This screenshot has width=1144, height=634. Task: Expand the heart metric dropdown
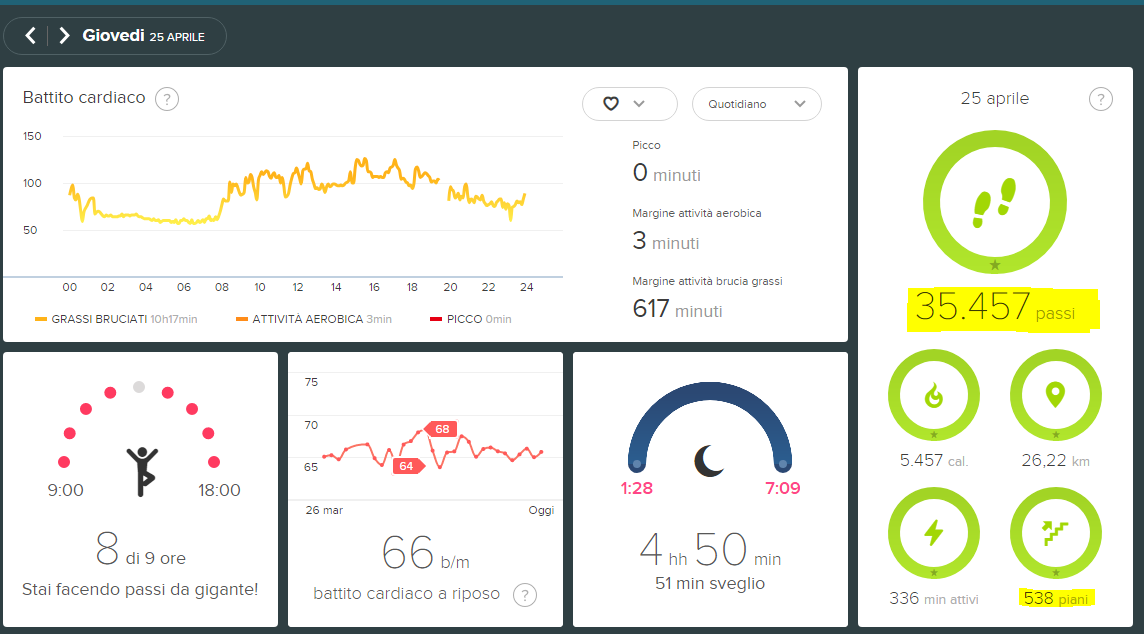629,104
